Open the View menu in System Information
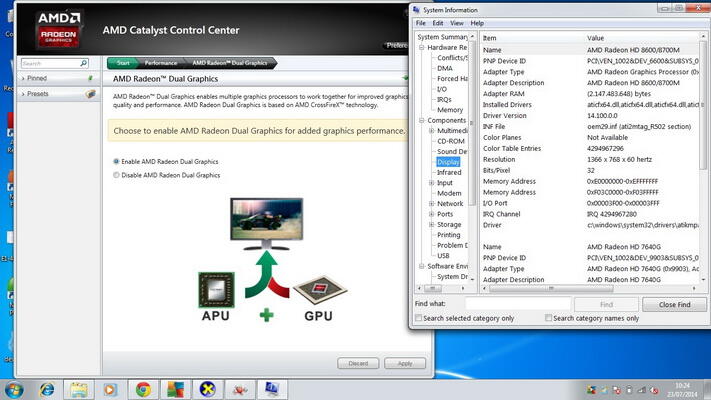 pyautogui.click(x=457, y=23)
